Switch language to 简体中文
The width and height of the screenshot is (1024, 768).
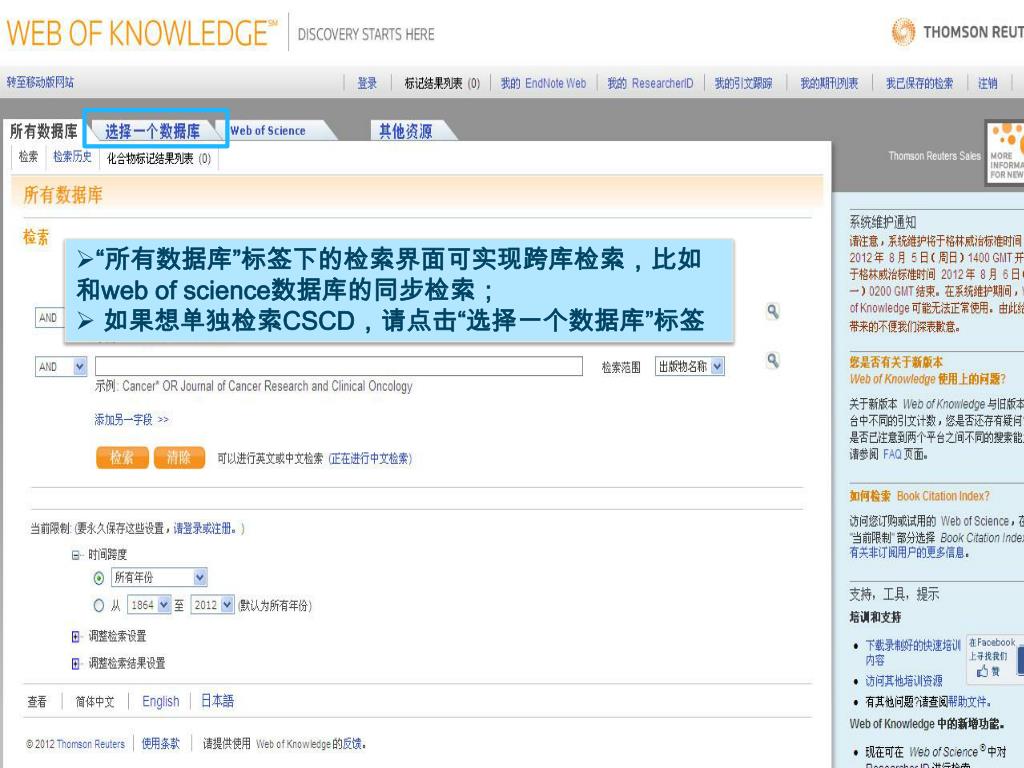click(x=95, y=701)
